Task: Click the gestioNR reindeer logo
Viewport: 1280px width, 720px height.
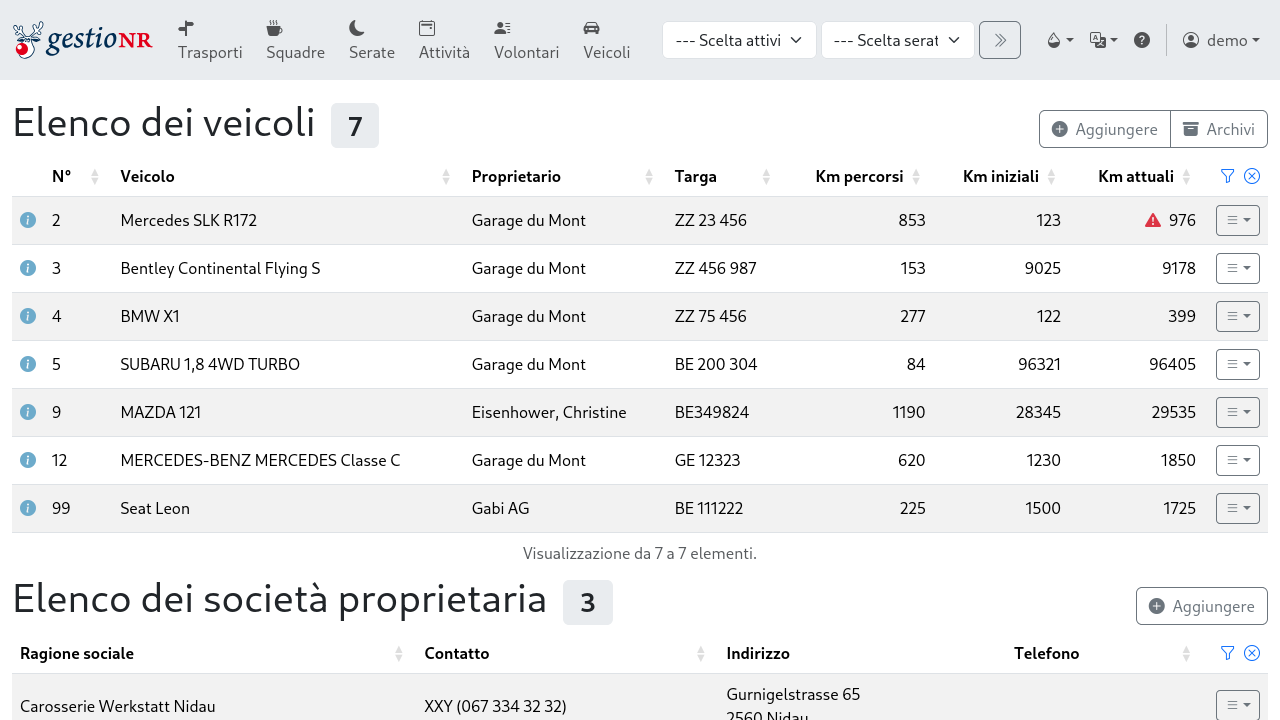Action: [x=83, y=40]
